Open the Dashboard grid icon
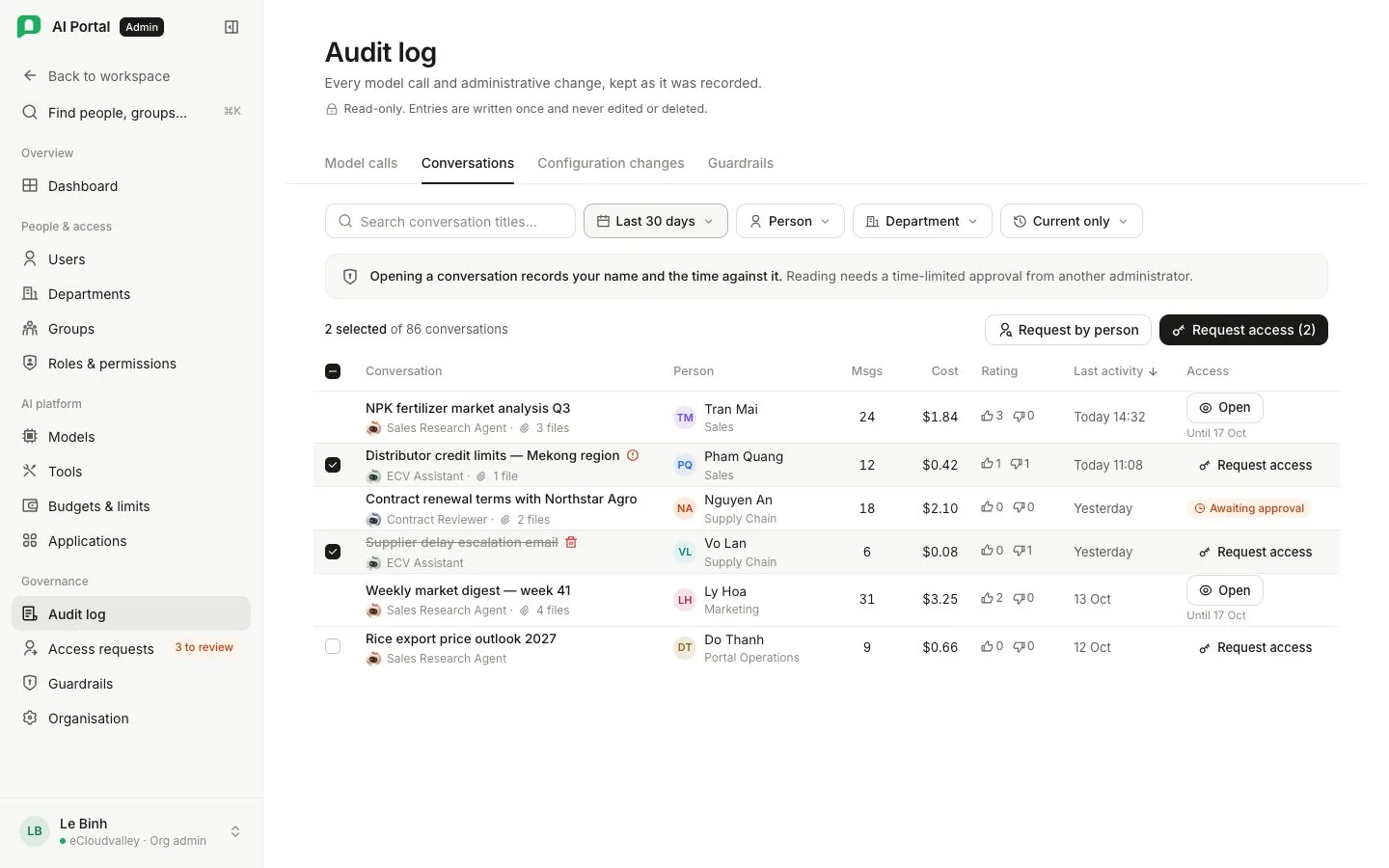The width and height of the screenshot is (1389, 868). (x=30, y=186)
